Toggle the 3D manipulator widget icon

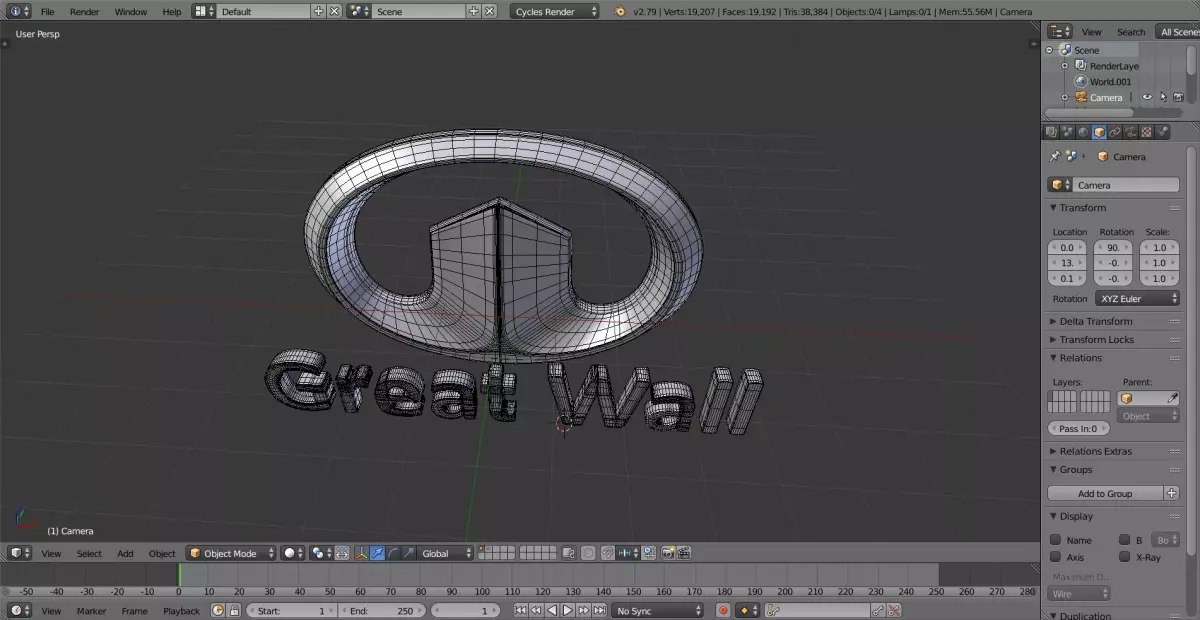pyautogui.click(x=361, y=553)
